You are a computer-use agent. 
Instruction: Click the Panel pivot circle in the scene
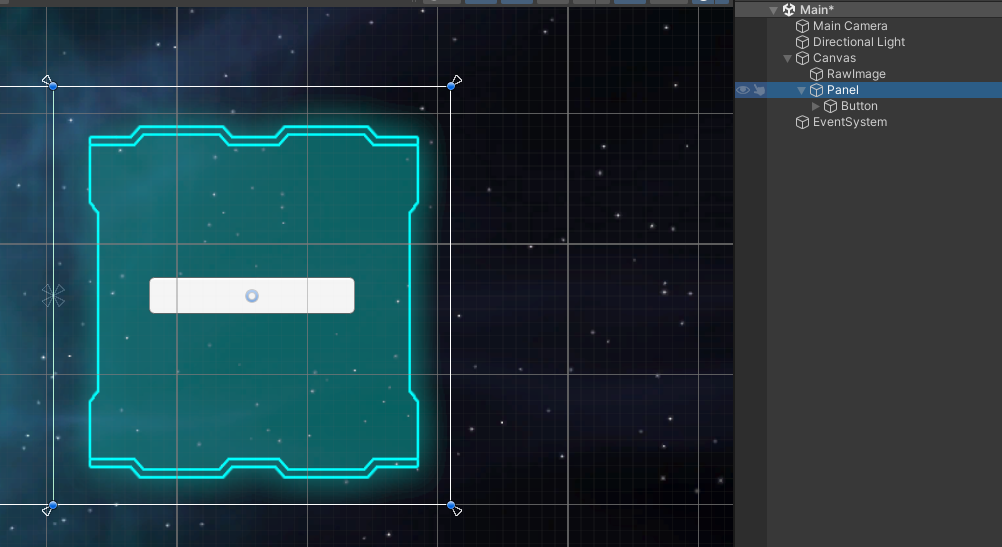[x=252, y=296]
